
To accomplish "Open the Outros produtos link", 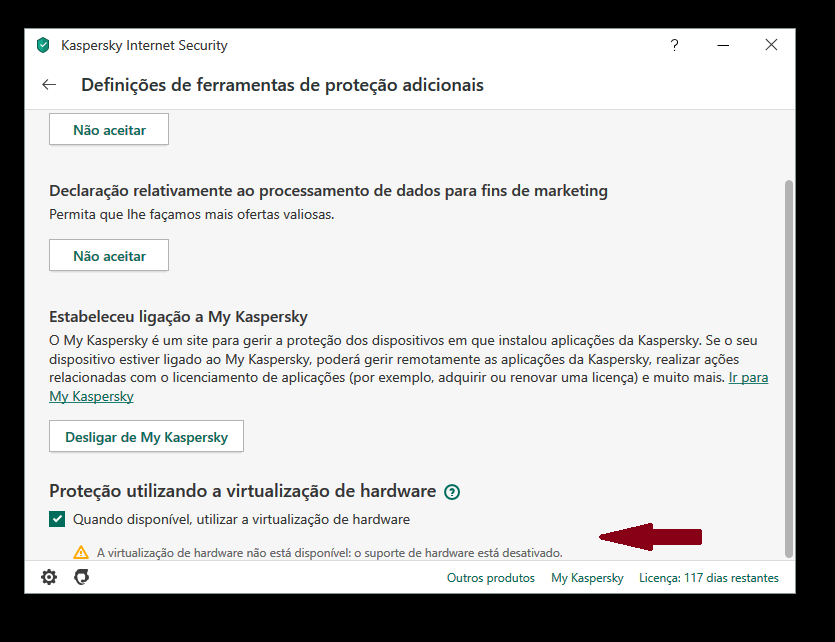I will tap(490, 578).
